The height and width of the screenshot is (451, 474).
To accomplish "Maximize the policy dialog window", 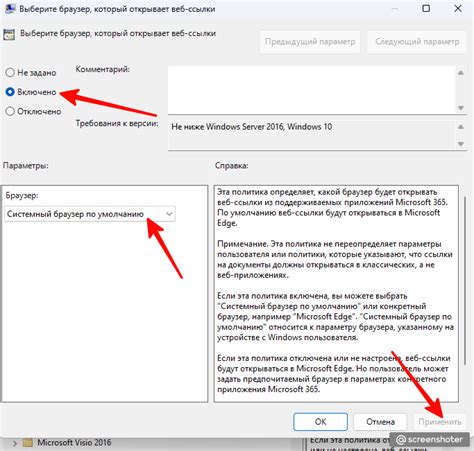I will click(426, 9).
